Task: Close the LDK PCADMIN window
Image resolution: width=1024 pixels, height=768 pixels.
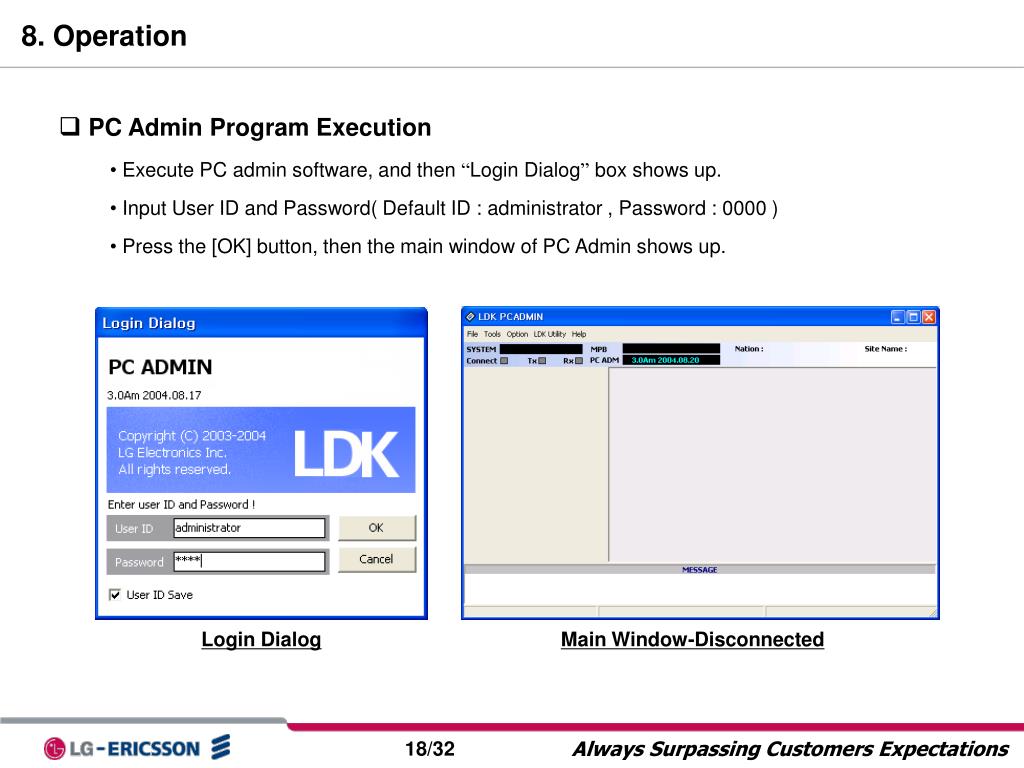Action: (x=929, y=317)
